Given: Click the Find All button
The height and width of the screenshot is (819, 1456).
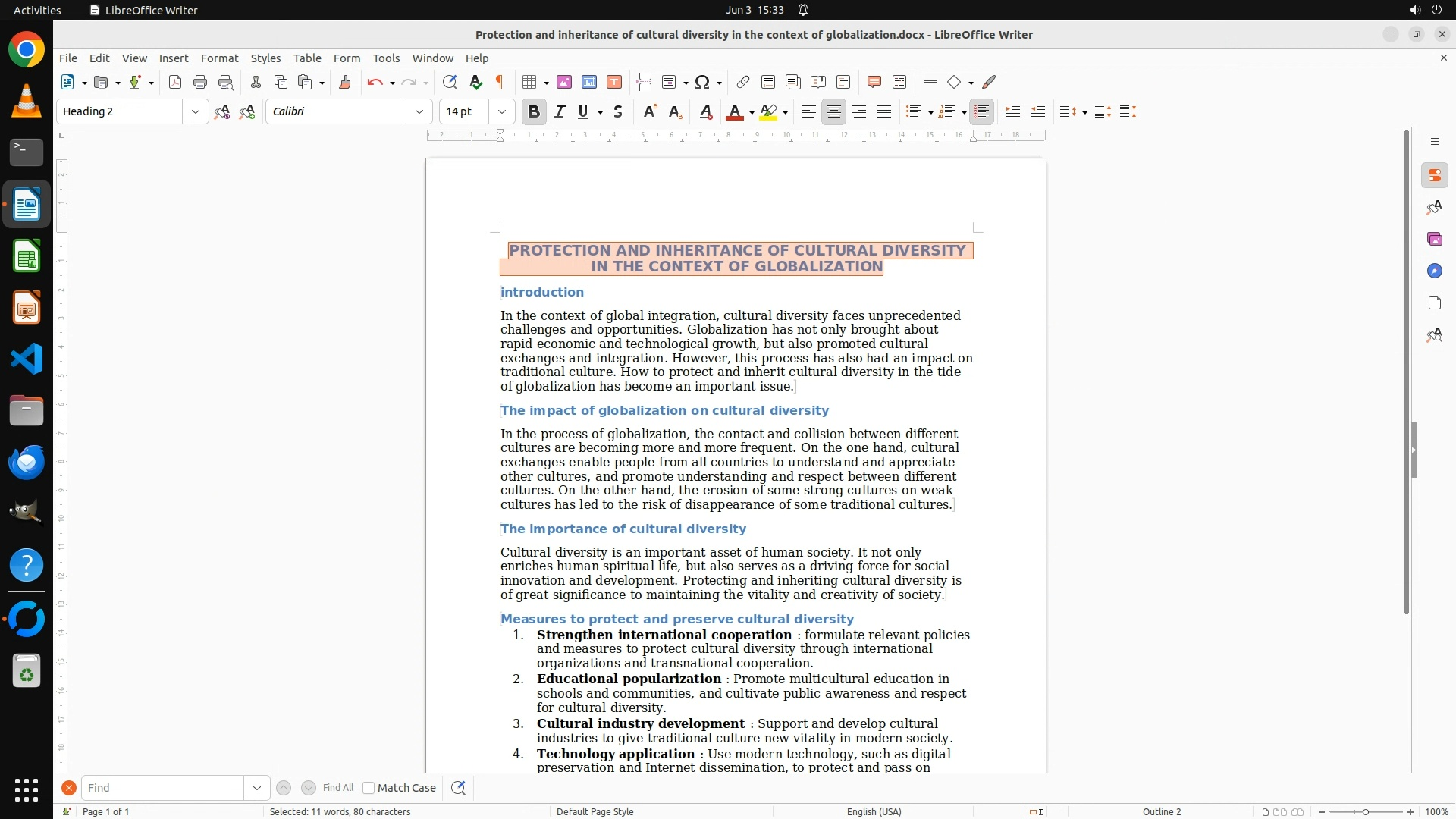Looking at the screenshot, I should 337,788.
